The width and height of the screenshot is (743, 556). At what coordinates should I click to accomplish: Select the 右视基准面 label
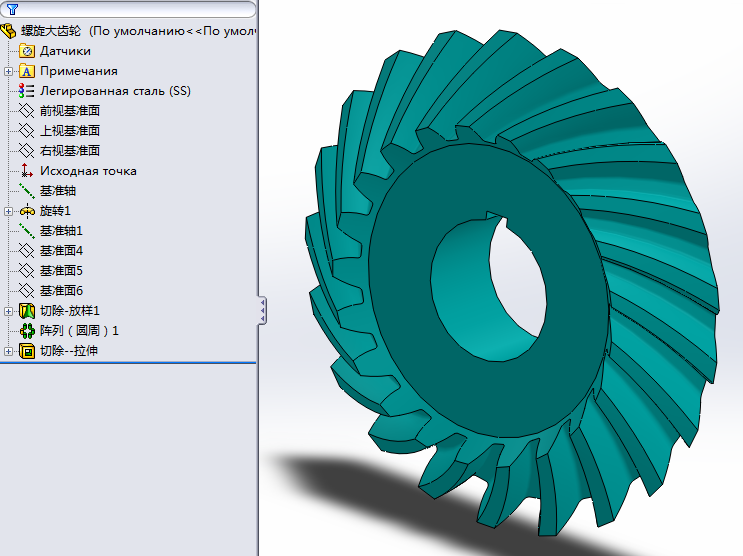(x=70, y=151)
